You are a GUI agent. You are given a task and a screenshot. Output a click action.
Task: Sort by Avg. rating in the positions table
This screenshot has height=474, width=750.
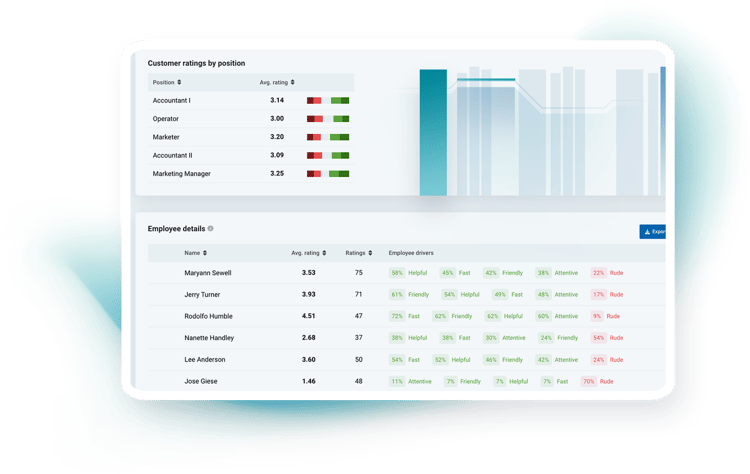293,82
